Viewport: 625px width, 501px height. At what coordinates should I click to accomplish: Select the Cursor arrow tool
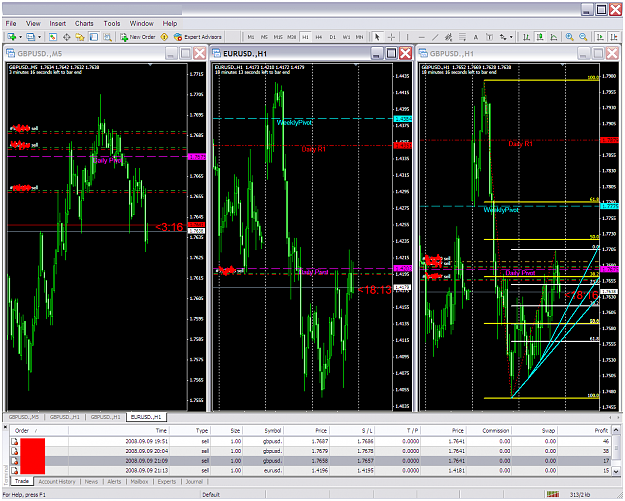[x=377, y=37]
